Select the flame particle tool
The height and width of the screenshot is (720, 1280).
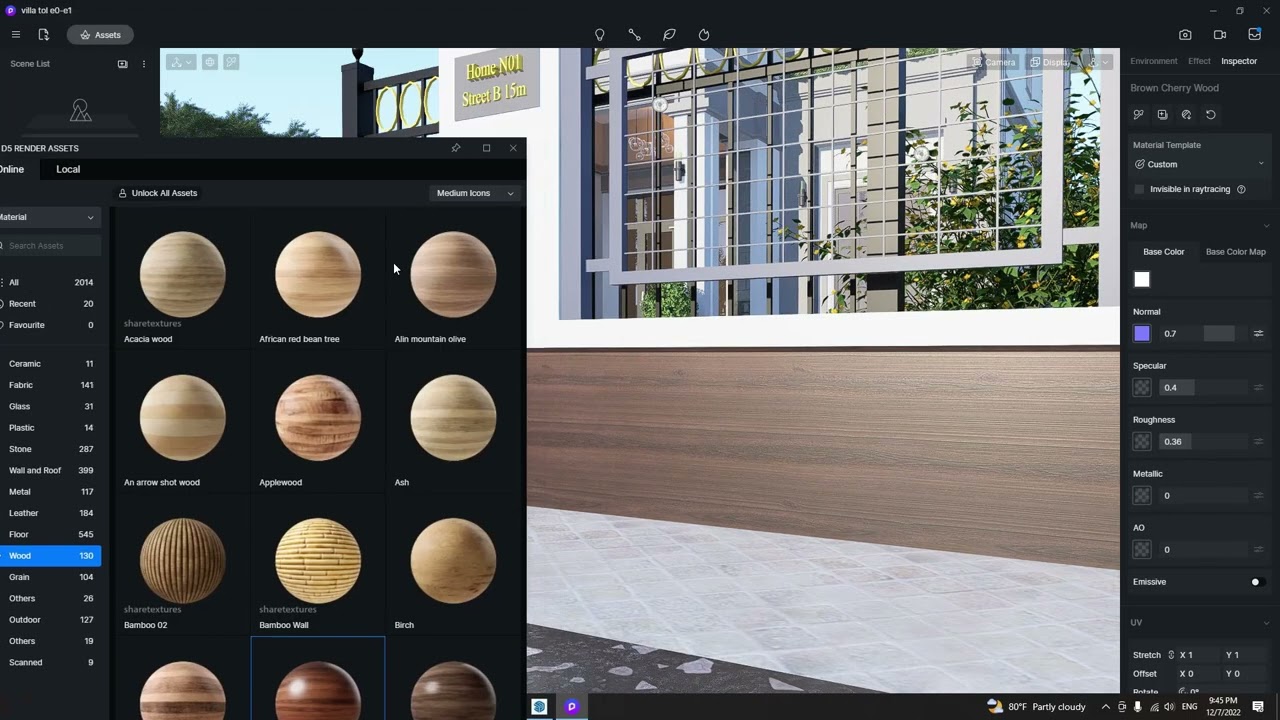(704, 35)
